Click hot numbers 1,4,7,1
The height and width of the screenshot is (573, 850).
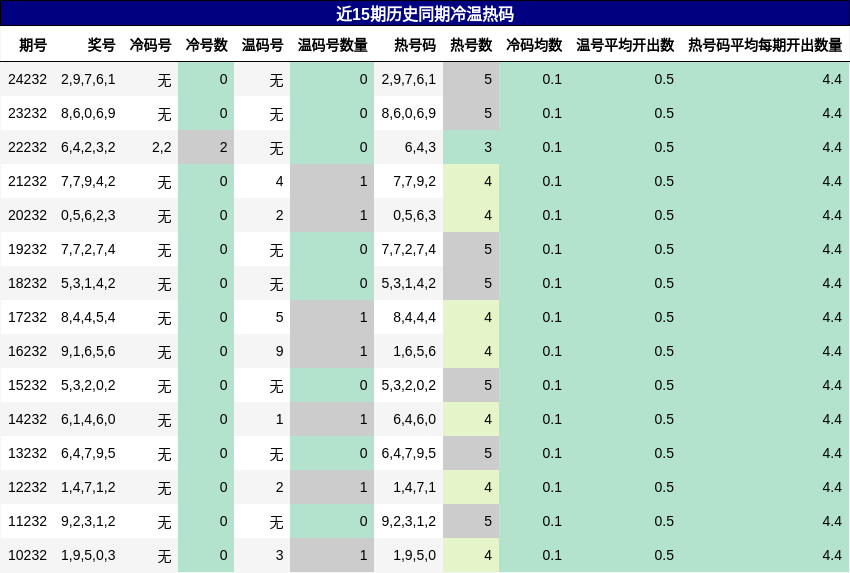click(x=415, y=487)
